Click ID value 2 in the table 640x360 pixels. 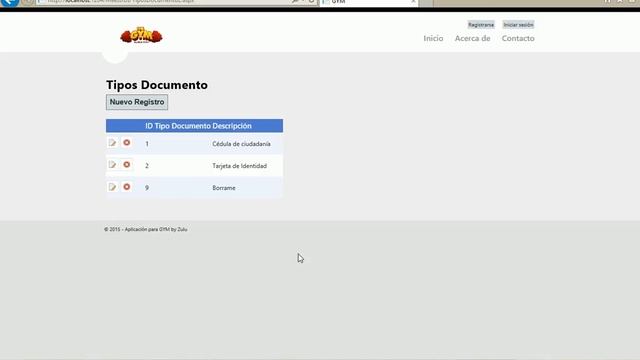(147, 166)
